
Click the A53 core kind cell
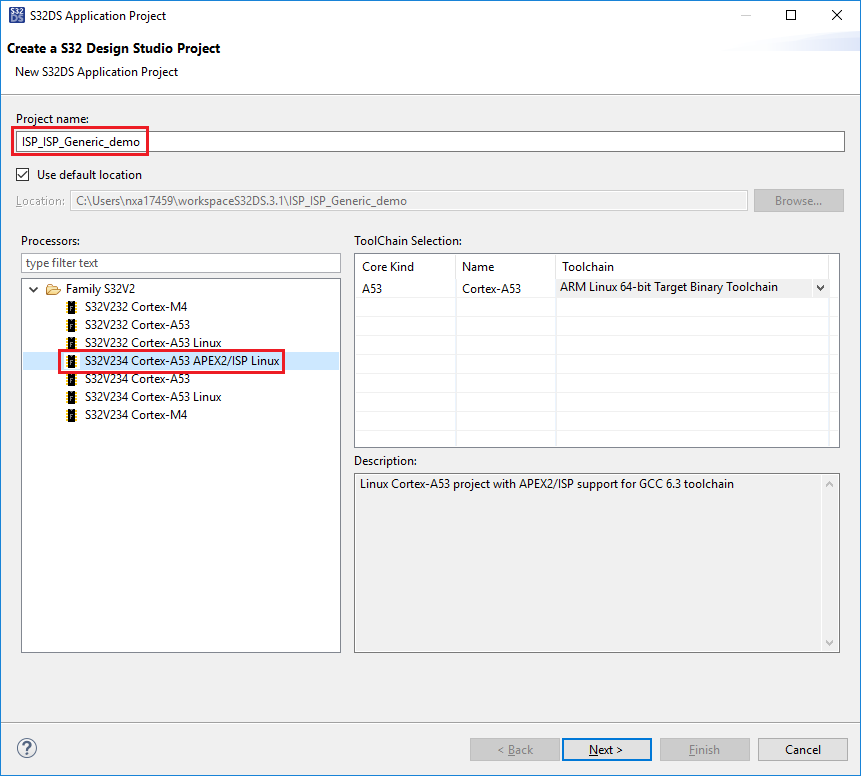[405, 289]
